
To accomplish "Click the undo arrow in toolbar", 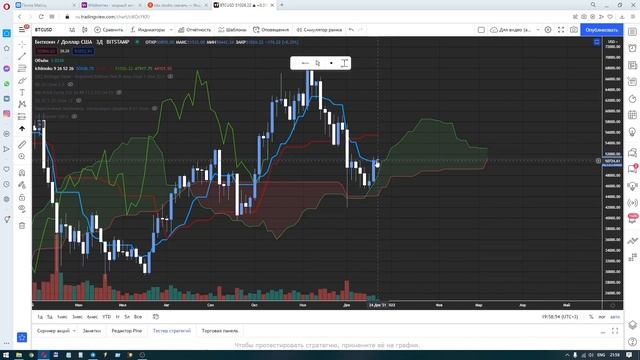I will [351, 30].
